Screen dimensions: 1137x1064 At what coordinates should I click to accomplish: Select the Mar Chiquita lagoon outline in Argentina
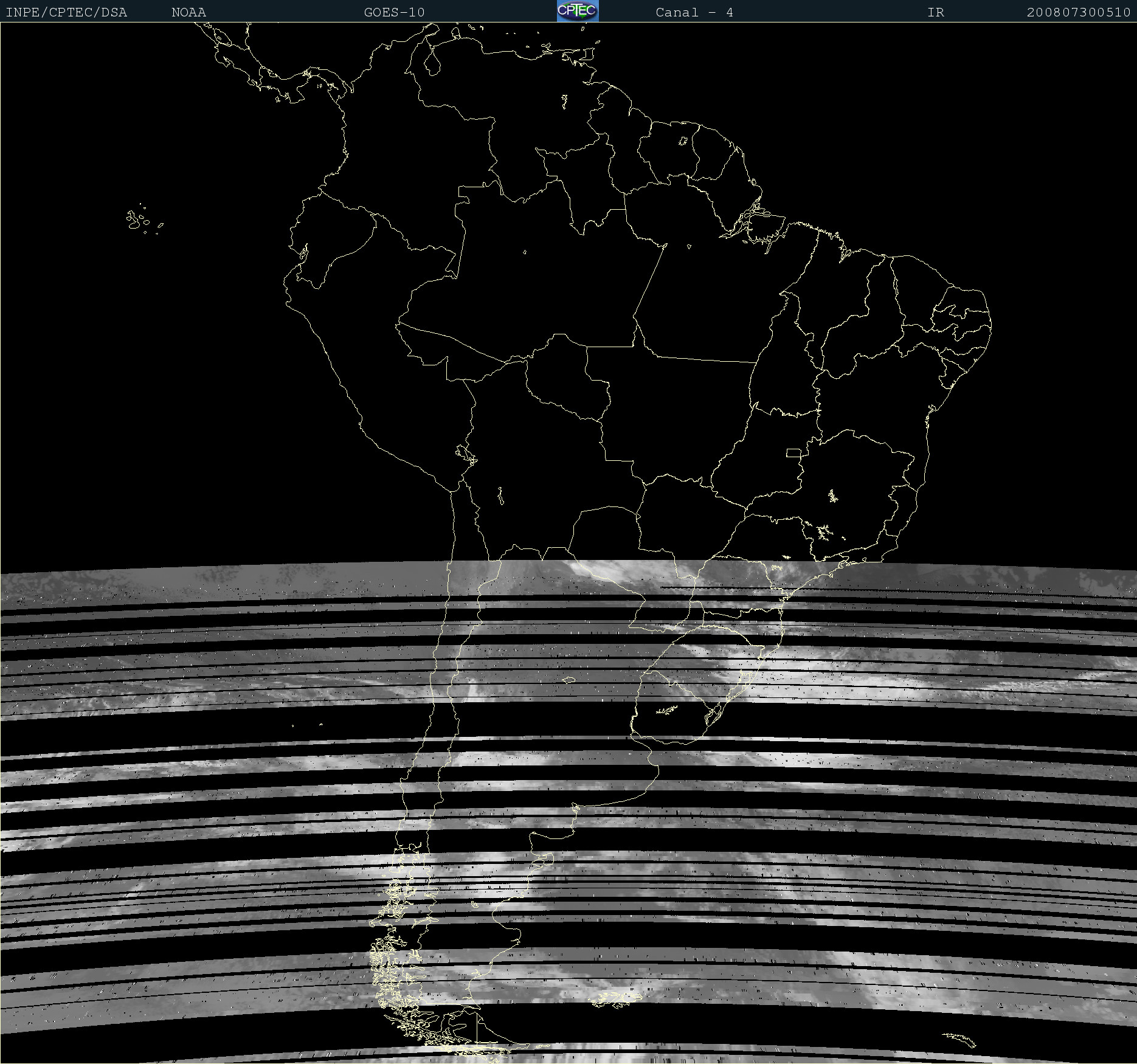point(568,680)
